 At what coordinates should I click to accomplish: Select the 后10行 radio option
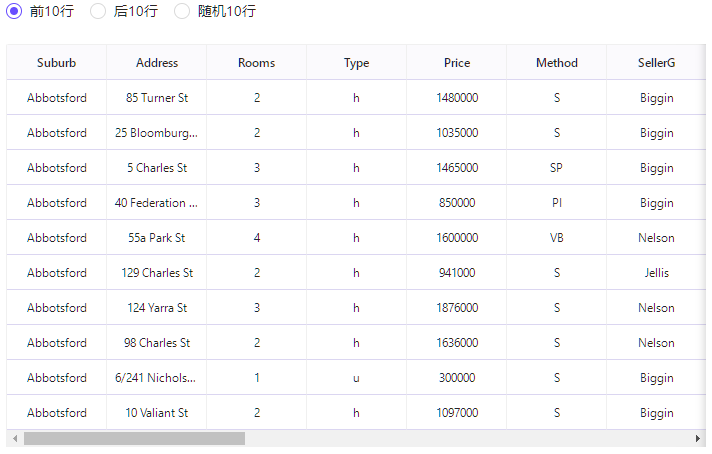tap(99, 12)
